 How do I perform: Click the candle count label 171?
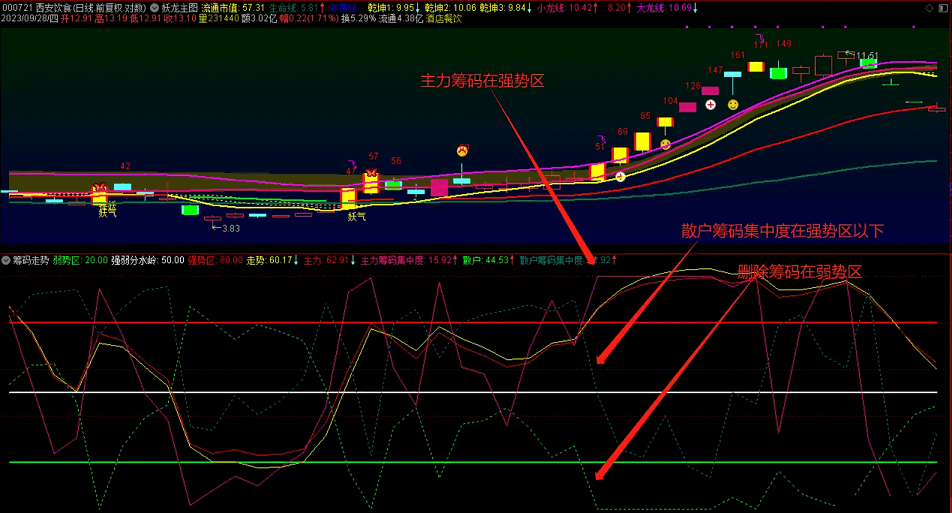point(761,45)
